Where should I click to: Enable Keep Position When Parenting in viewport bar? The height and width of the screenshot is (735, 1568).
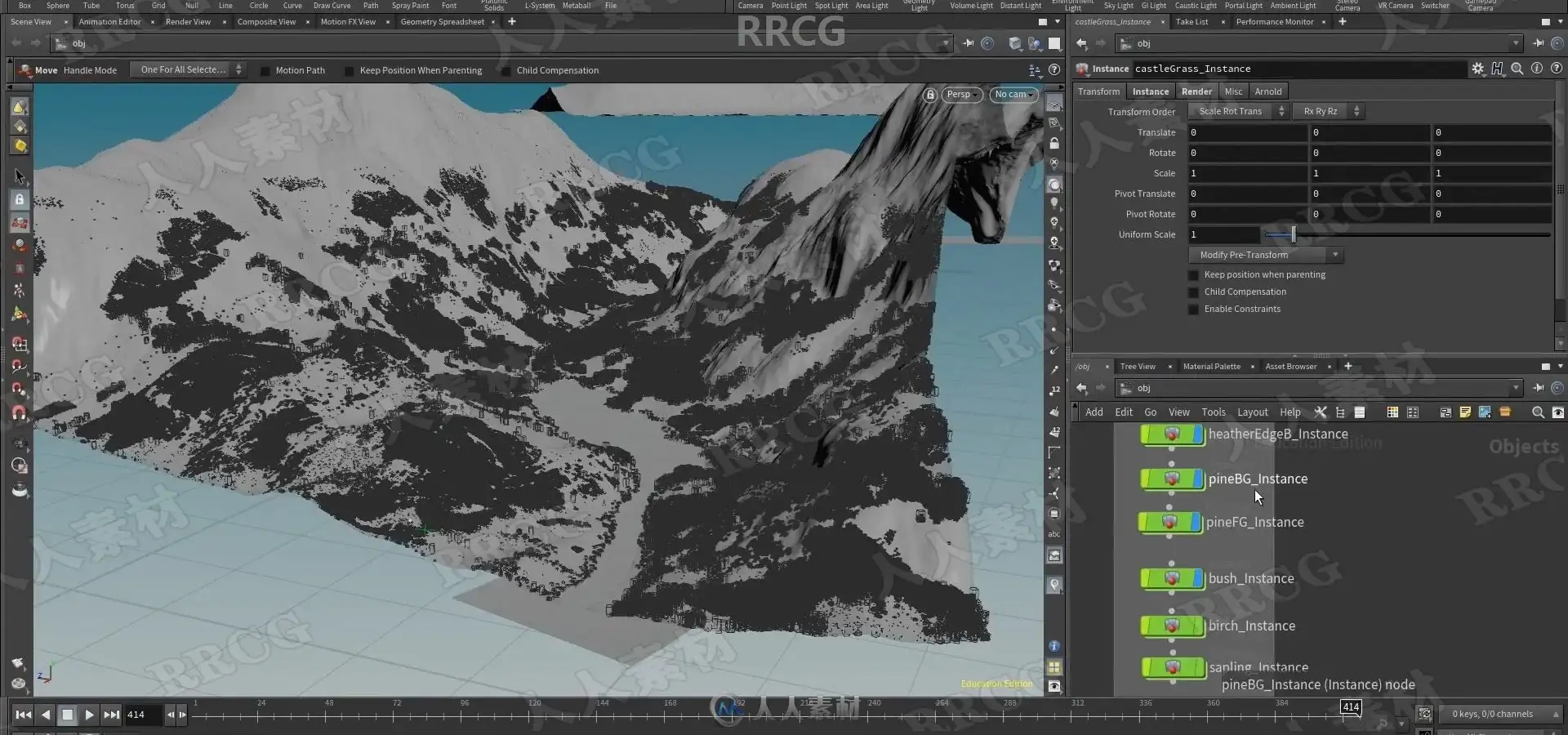click(x=350, y=71)
